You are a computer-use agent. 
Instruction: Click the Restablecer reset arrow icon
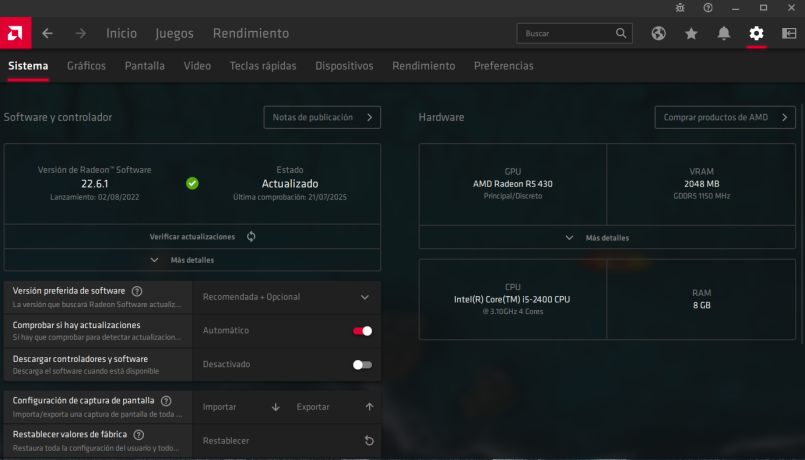click(x=369, y=440)
